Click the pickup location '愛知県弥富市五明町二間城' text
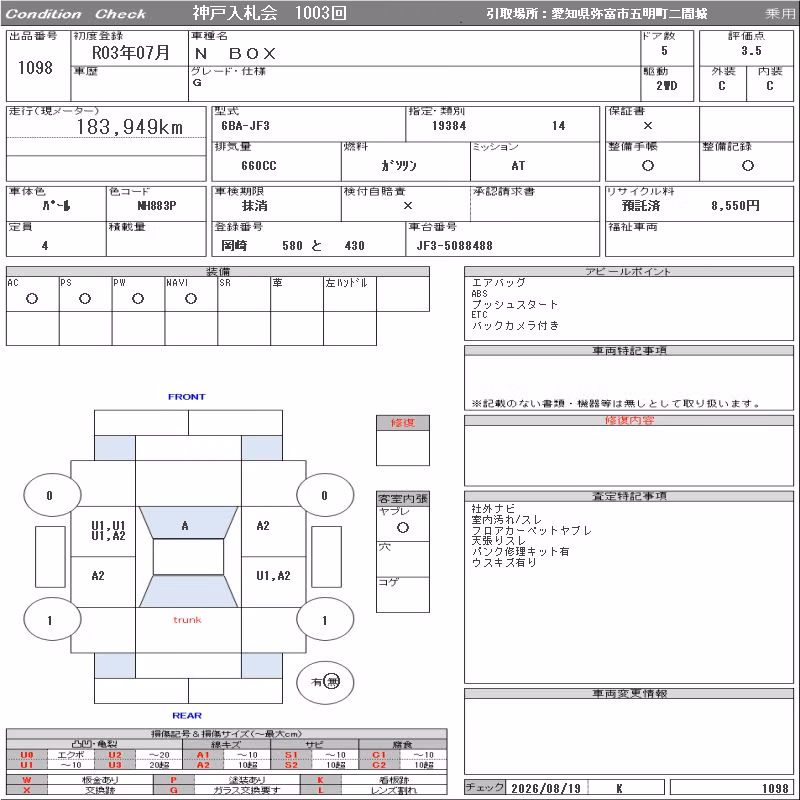Viewport: 800px width, 800px height. [629, 14]
